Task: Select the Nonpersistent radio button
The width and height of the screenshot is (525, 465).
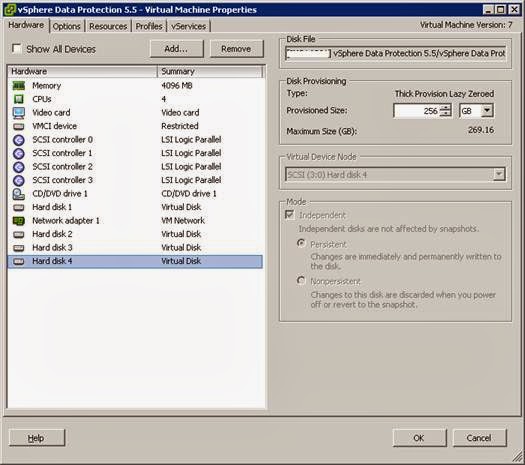Action: (x=301, y=280)
